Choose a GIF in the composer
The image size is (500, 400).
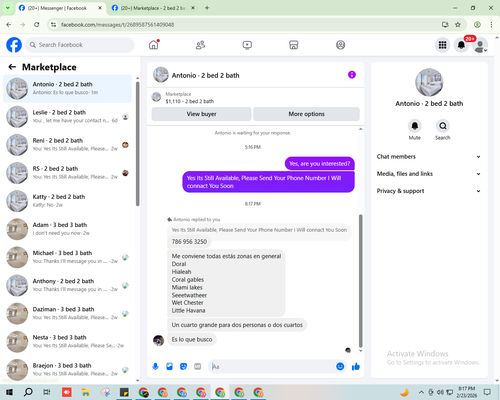tap(197, 367)
